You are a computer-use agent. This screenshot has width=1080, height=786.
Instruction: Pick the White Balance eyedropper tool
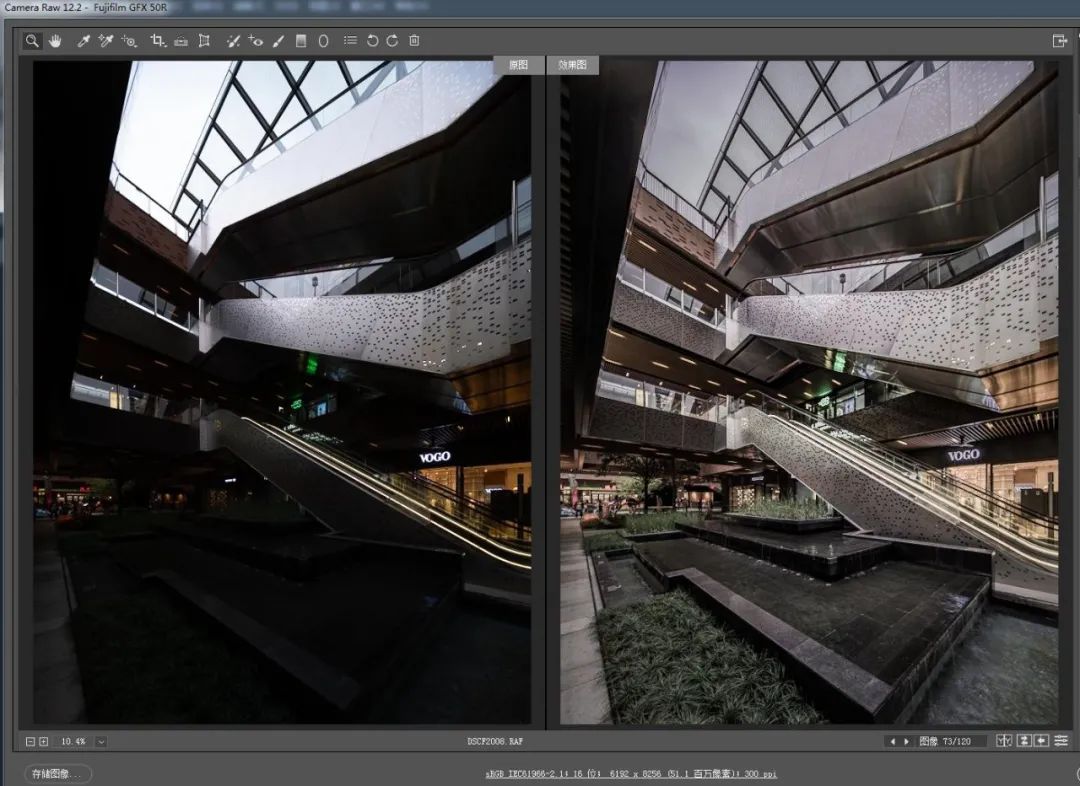[x=84, y=41]
